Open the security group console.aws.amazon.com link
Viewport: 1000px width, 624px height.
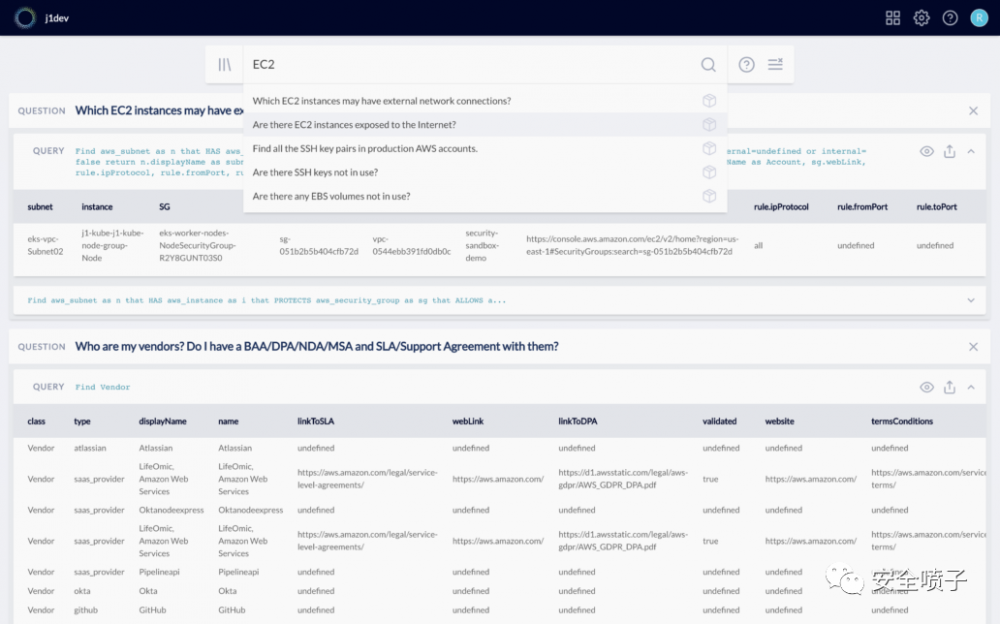click(x=631, y=245)
